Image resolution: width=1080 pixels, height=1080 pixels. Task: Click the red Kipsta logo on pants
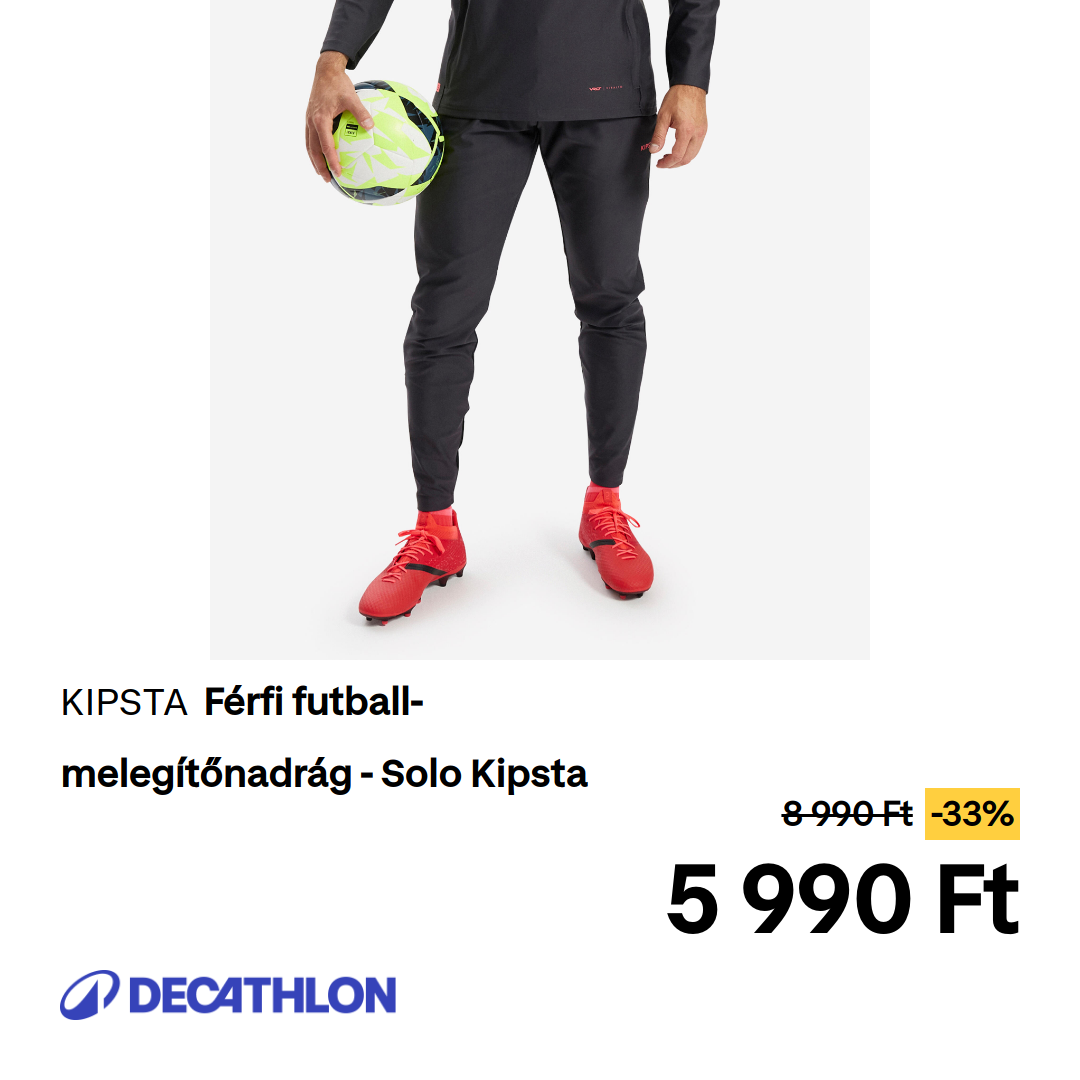point(645,146)
